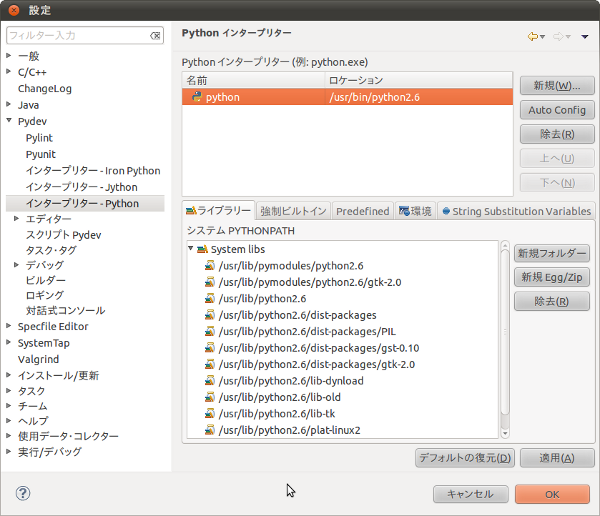This screenshot has width=600, height=516.
Task: Expand the デバッグ tree node
Action: (16, 265)
